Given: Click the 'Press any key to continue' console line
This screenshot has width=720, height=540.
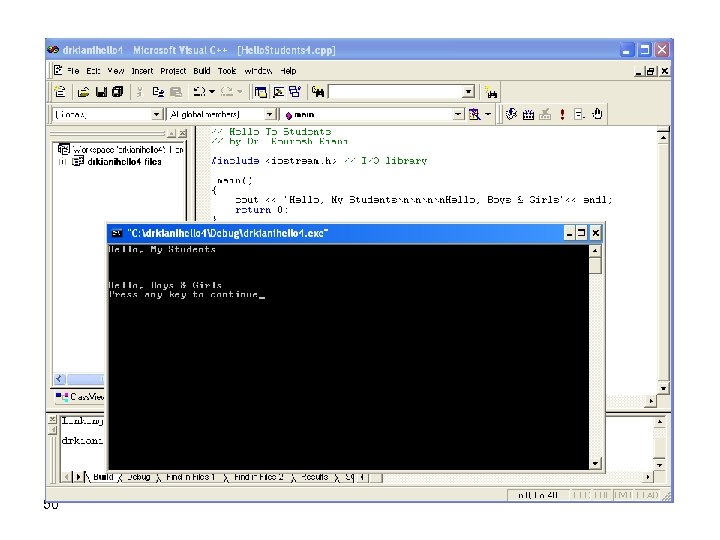Looking at the screenshot, I should coord(183,294).
